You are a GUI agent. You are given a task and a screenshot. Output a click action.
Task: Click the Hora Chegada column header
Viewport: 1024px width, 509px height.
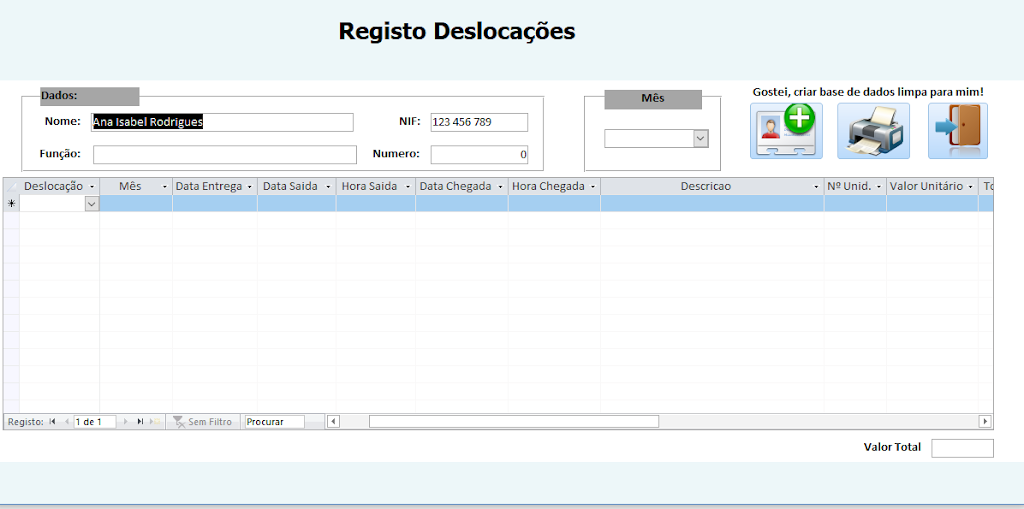[x=548, y=186]
